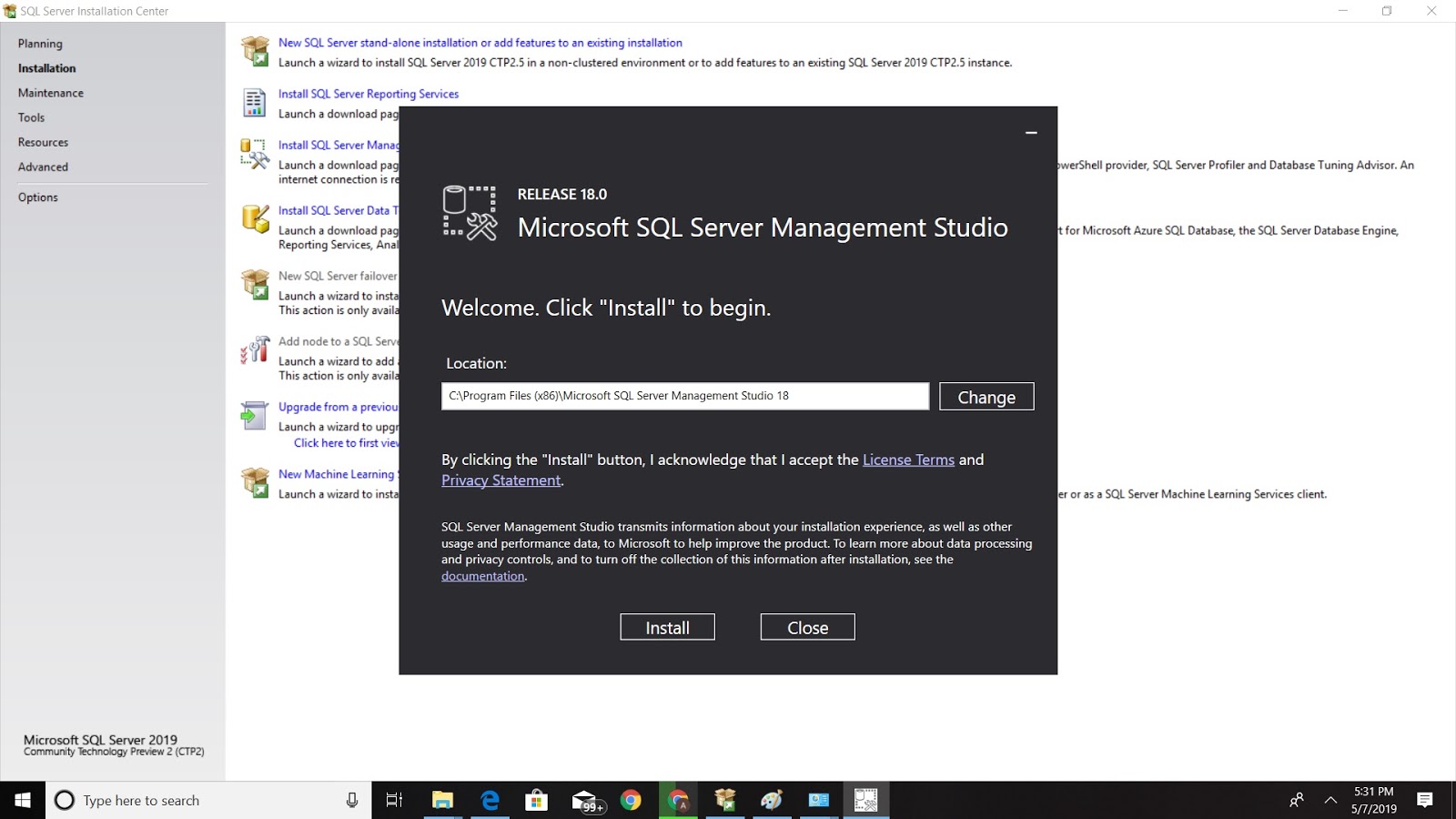Click the Close button in SSMS dialog
Image resolution: width=1456 pixels, height=819 pixels.
pyautogui.click(x=807, y=627)
